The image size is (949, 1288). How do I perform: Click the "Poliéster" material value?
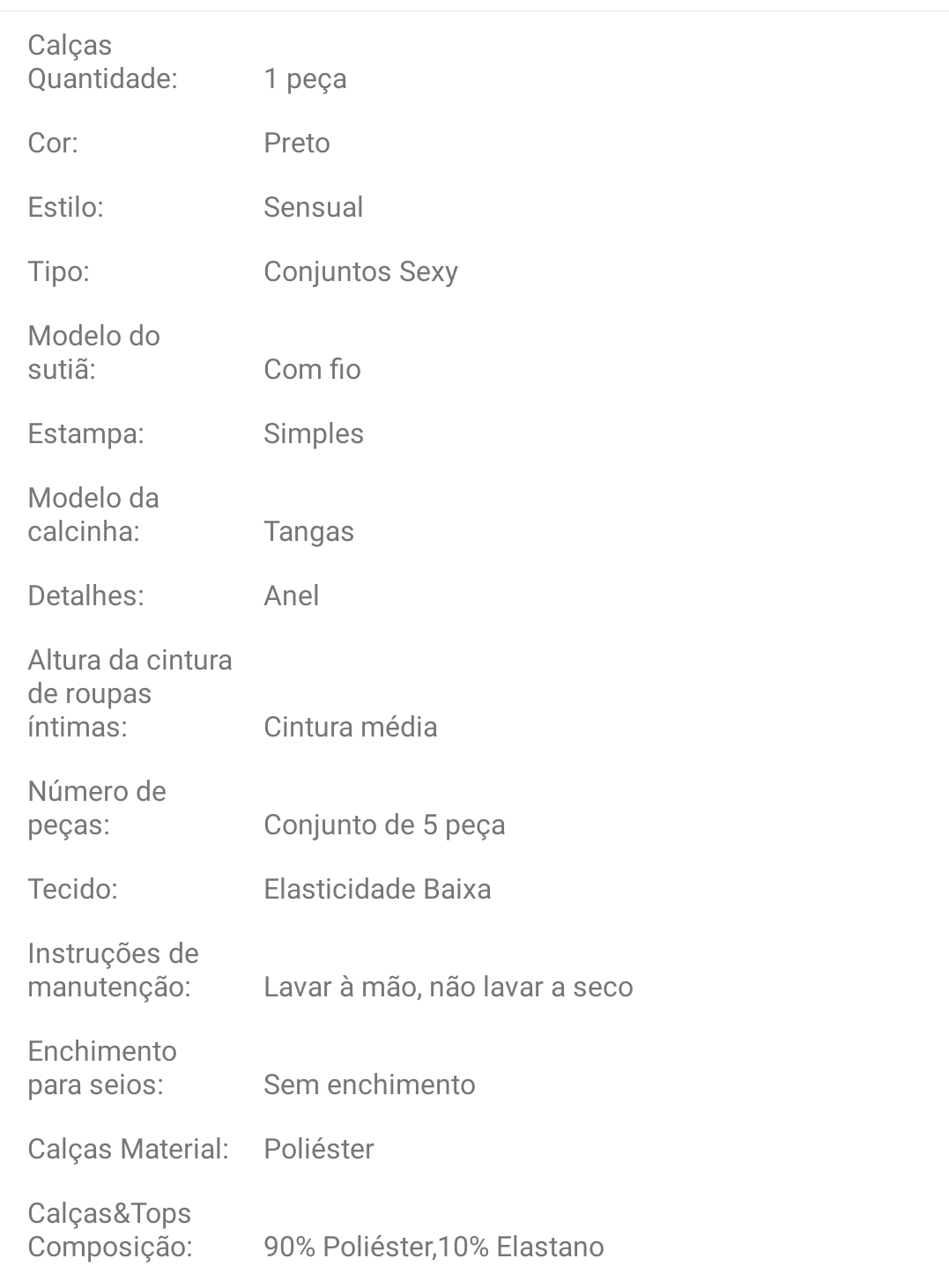click(319, 1149)
